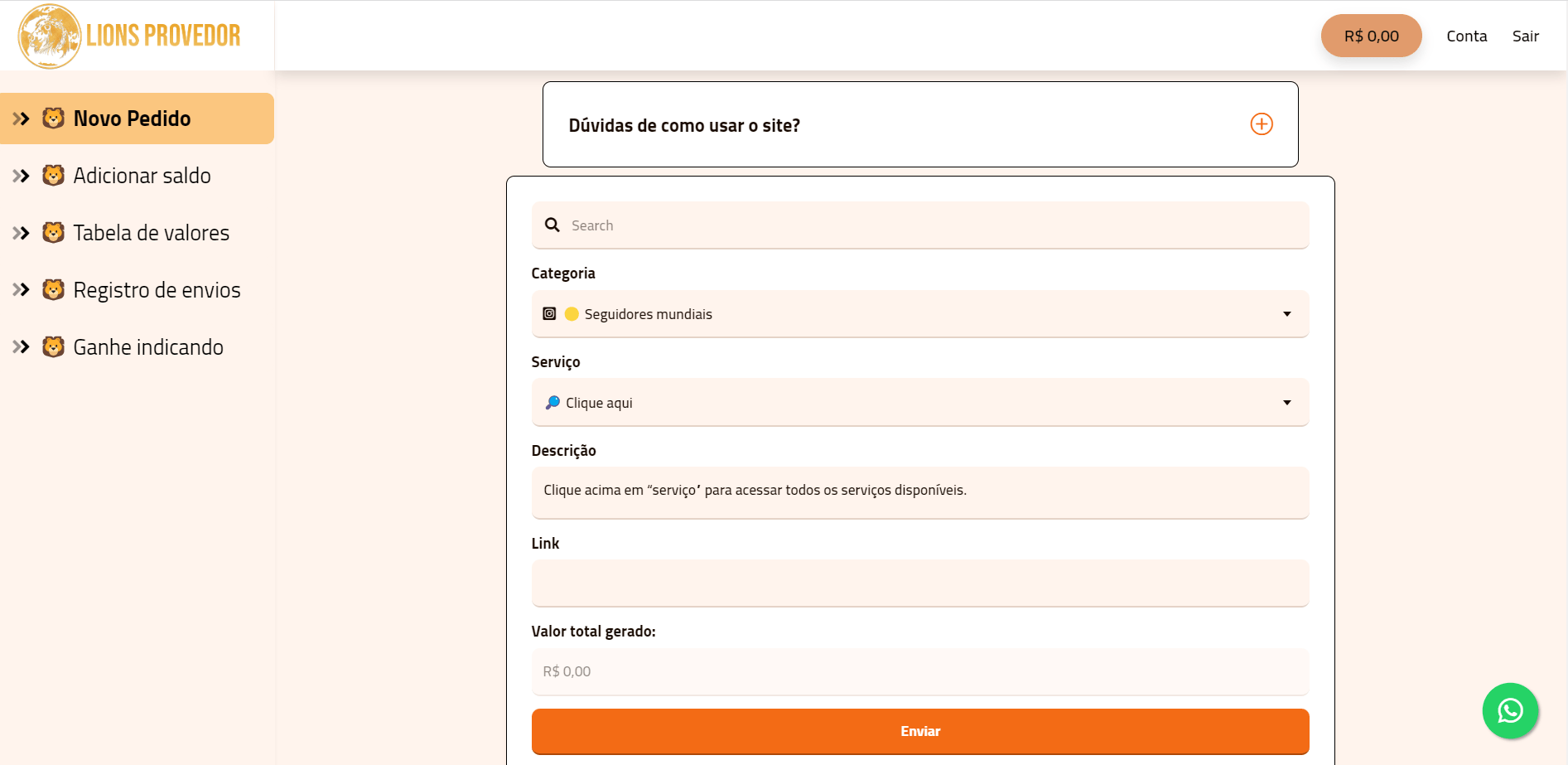Click the Lions Provedor logo
This screenshot has width=1568, height=765.
point(129,36)
